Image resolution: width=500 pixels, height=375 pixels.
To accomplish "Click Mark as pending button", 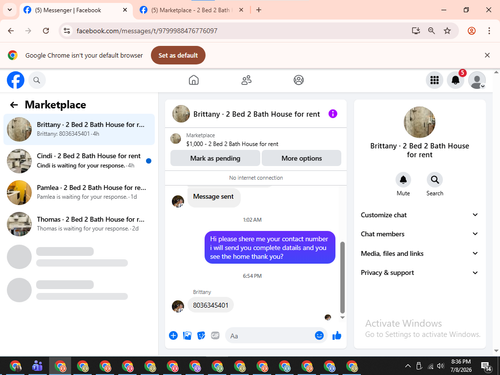I will pos(215,158).
